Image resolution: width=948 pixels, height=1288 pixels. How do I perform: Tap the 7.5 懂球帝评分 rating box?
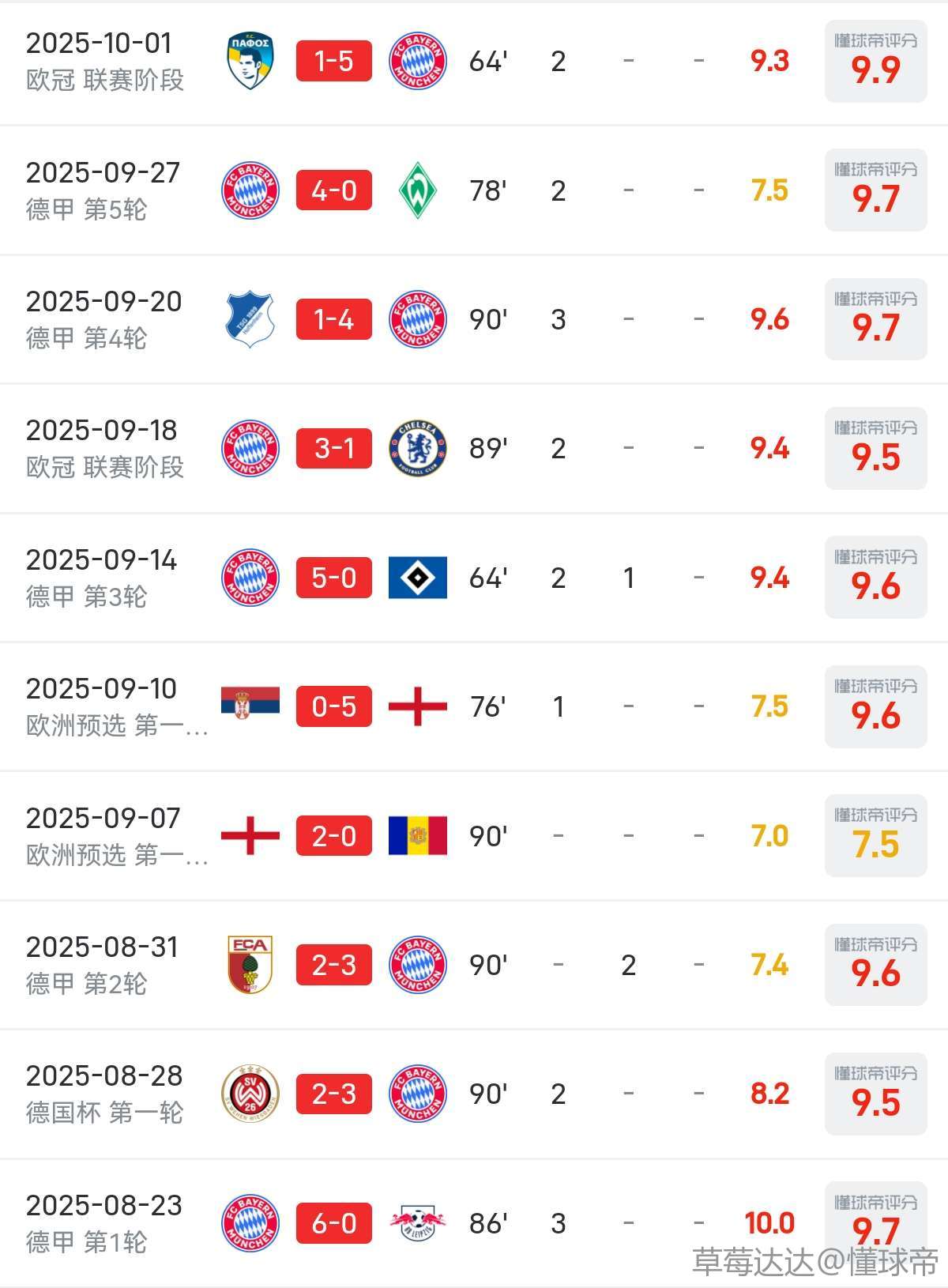[x=875, y=836]
